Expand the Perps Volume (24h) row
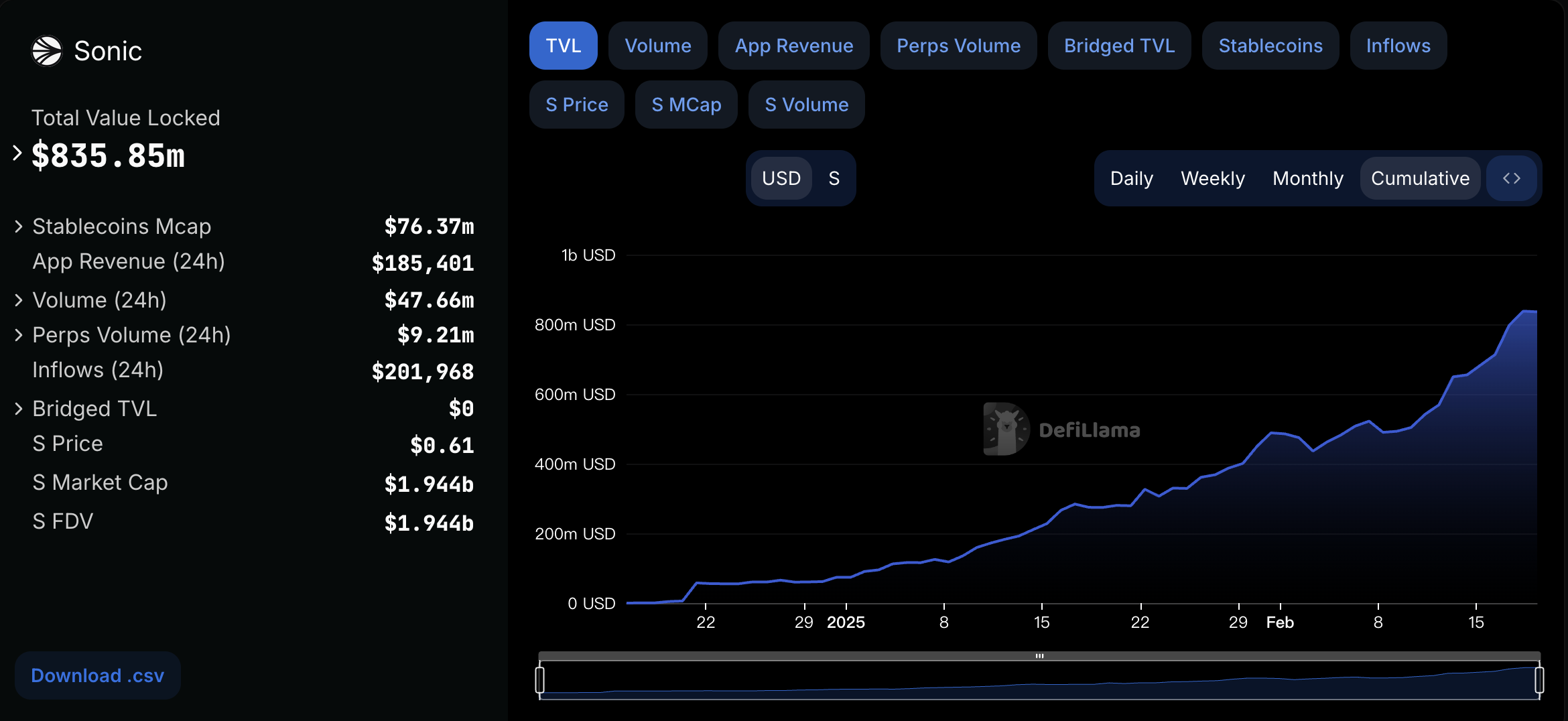The image size is (1568, 721). click(18, 335)
